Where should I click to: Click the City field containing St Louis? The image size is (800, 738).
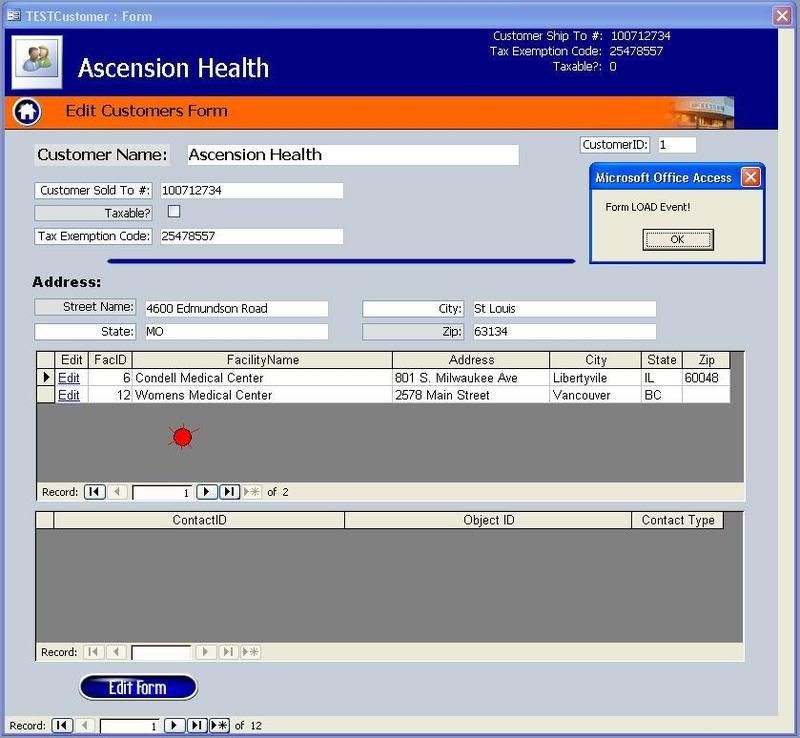click(x=564, y=308)
